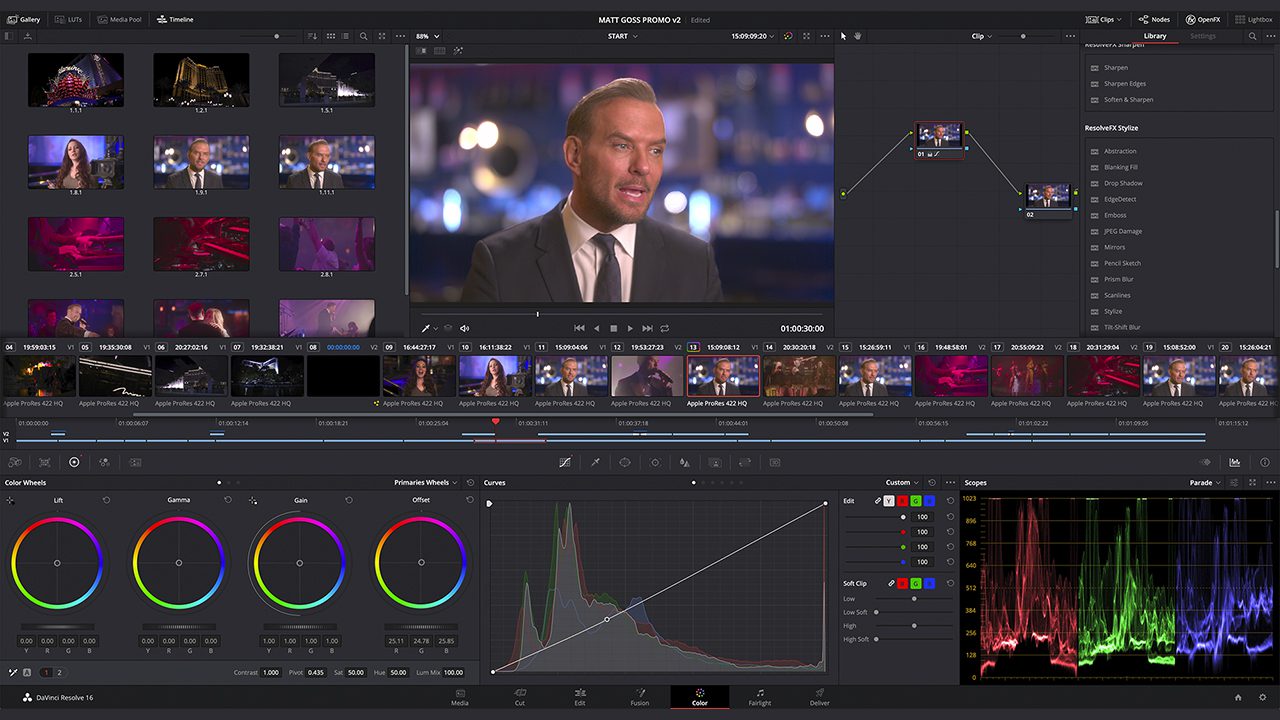Open the Parade scope dropdown
1280x720 pixels.
1207,482
